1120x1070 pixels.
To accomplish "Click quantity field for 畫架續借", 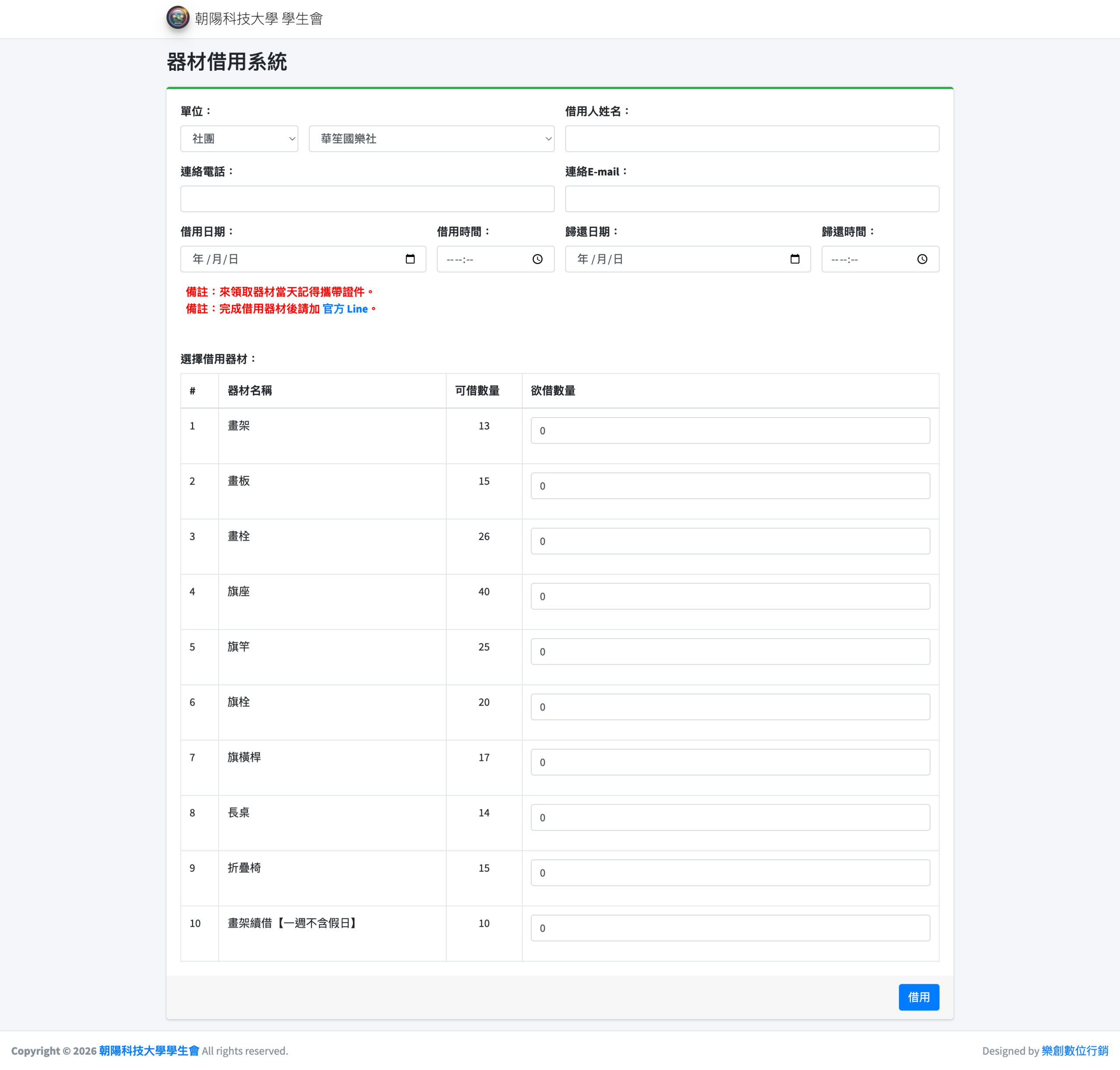I will (x=730, y=928).
